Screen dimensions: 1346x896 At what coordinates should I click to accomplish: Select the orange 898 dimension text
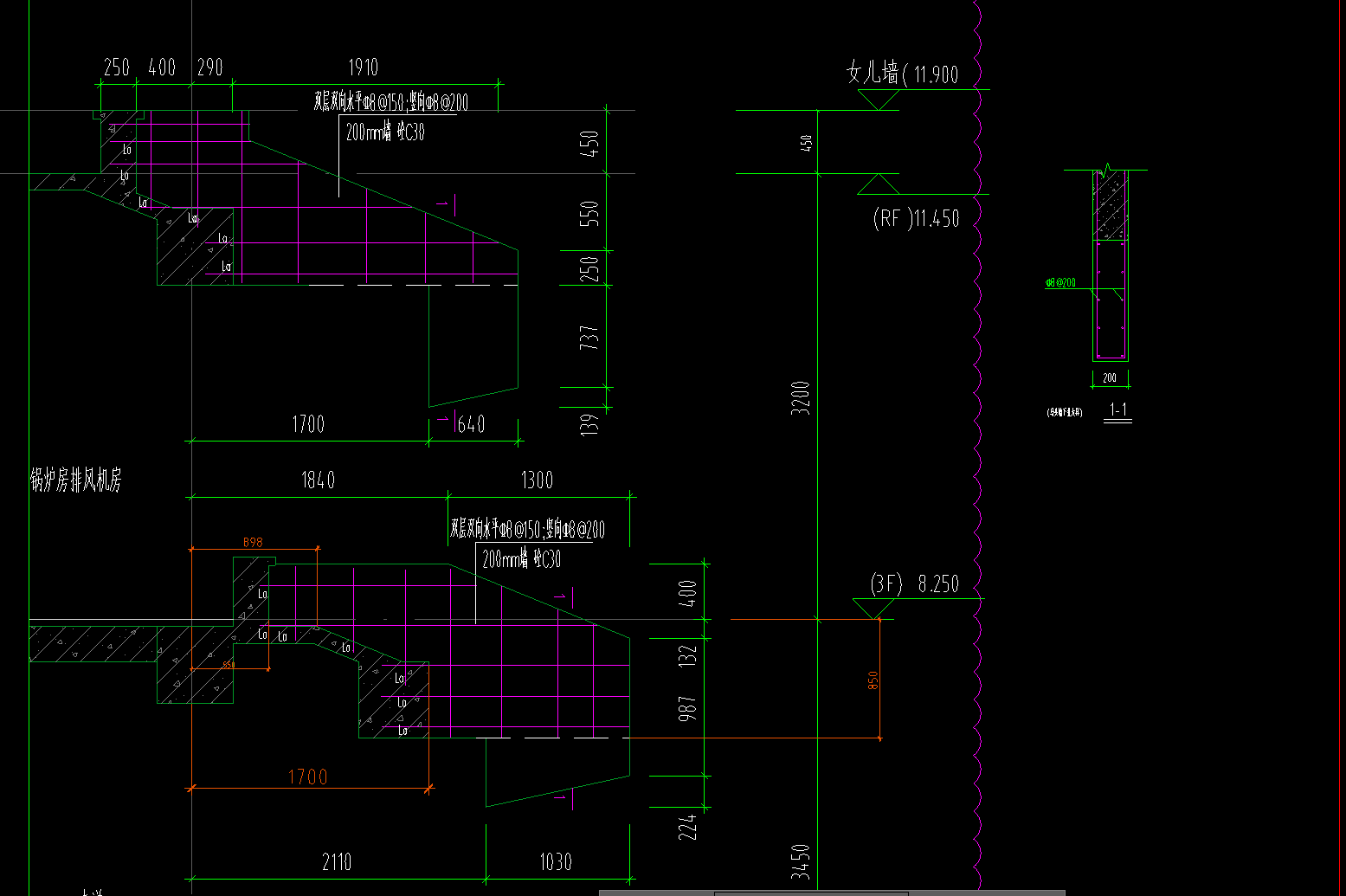click(x=253, y=542)
